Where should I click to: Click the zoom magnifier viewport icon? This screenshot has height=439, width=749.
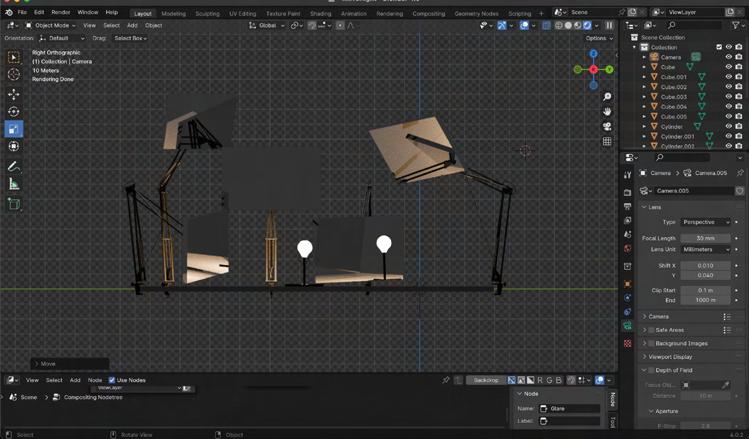point(607,97)
